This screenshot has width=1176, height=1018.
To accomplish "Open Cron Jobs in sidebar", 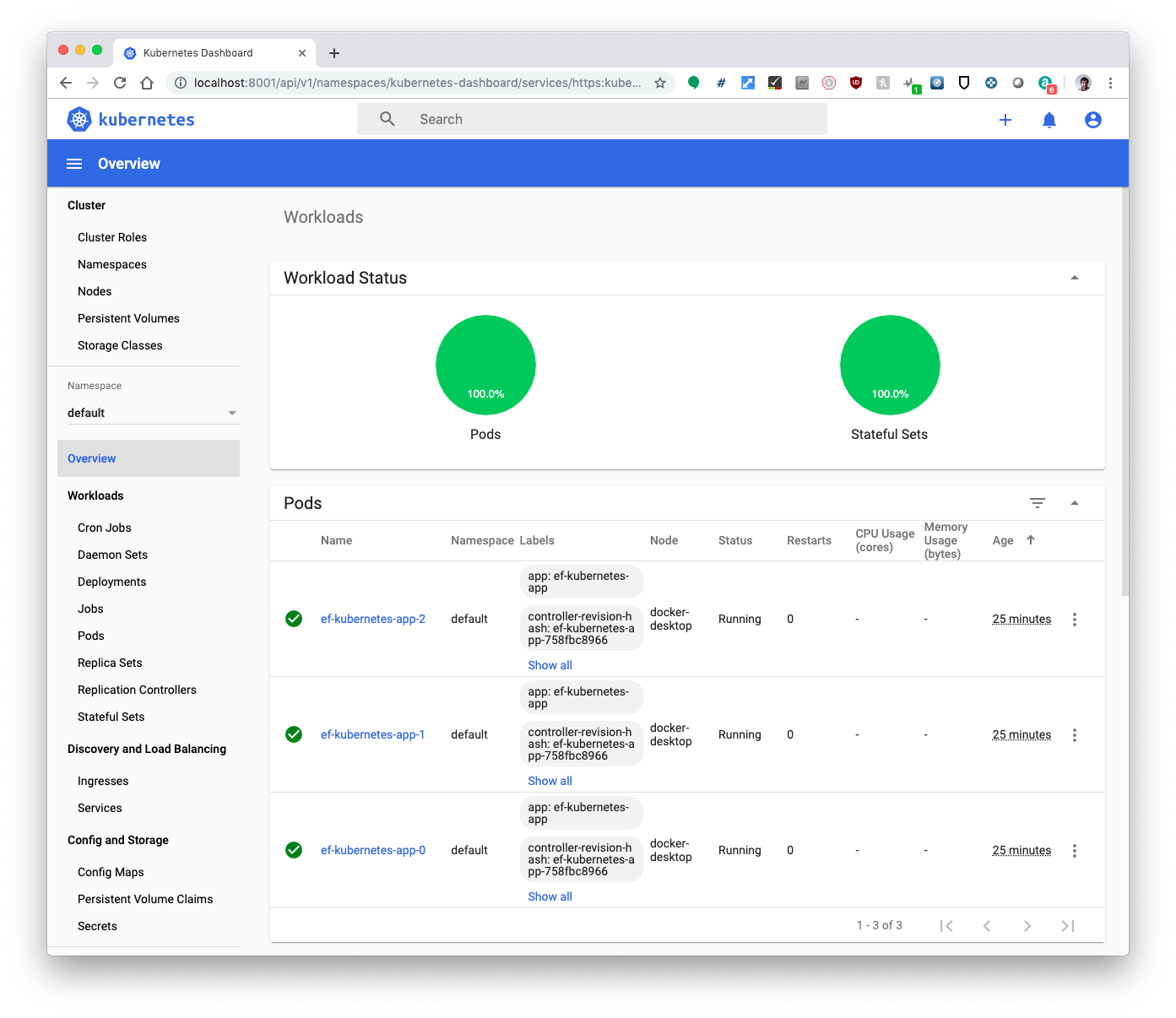I will 105,528.
